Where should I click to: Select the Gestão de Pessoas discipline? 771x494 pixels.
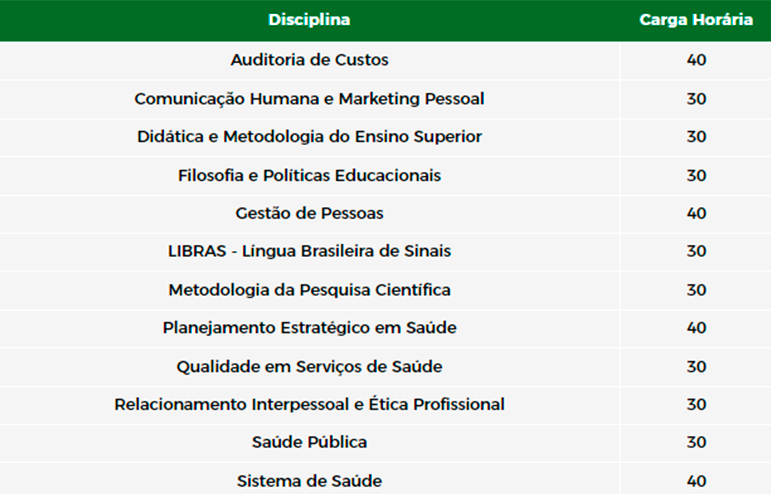[x=309, y=213]
